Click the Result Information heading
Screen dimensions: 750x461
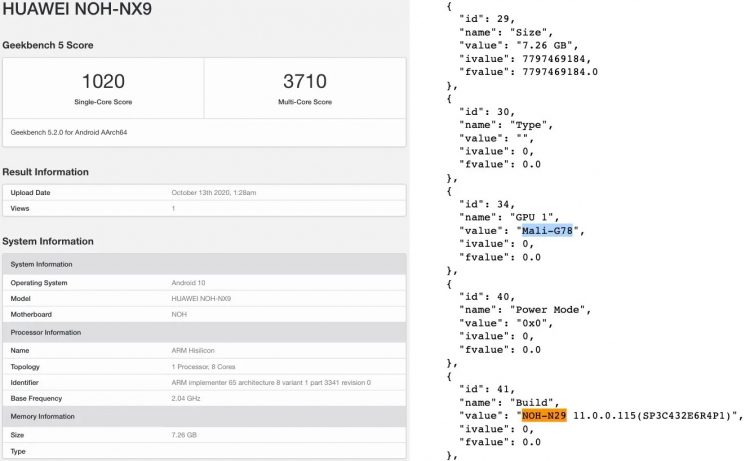45,172
